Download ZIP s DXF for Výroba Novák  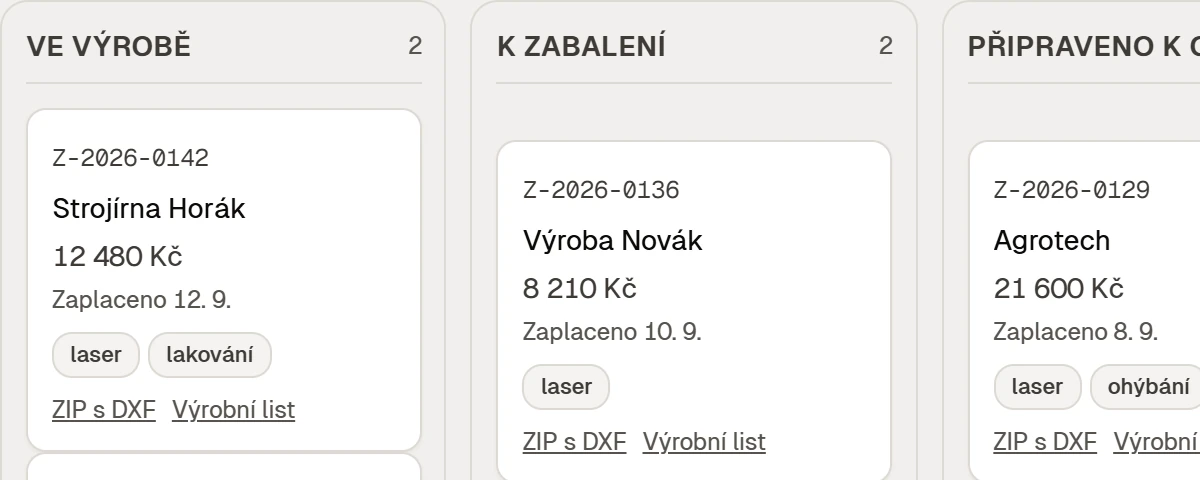point(574,441)
